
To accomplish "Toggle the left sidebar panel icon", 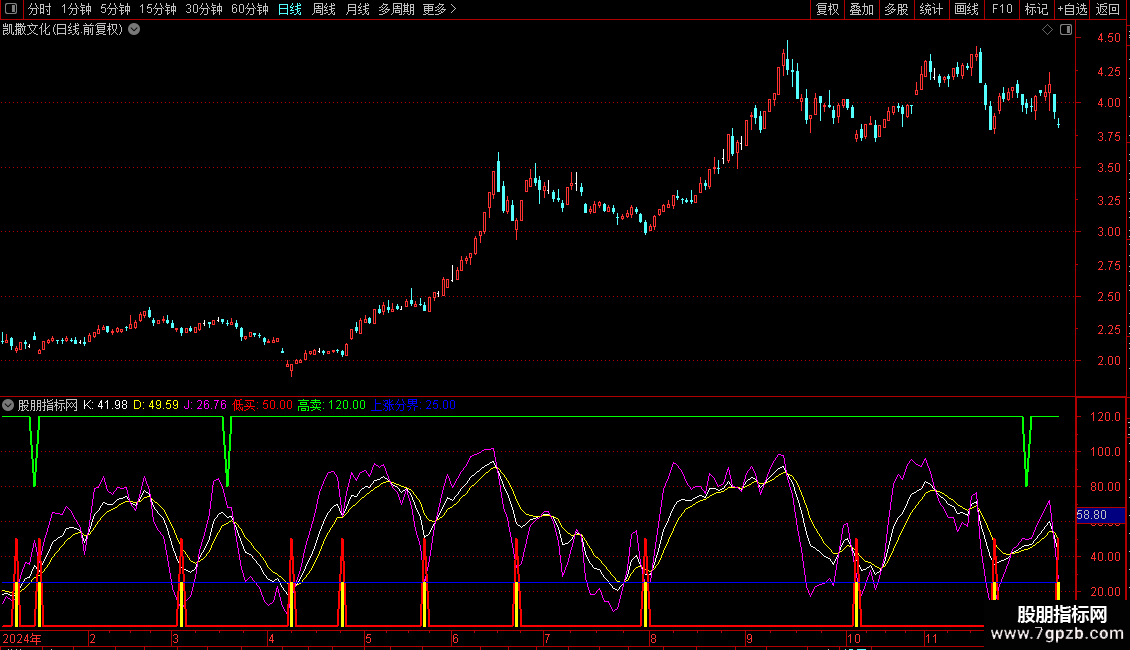I will [11, 9].
